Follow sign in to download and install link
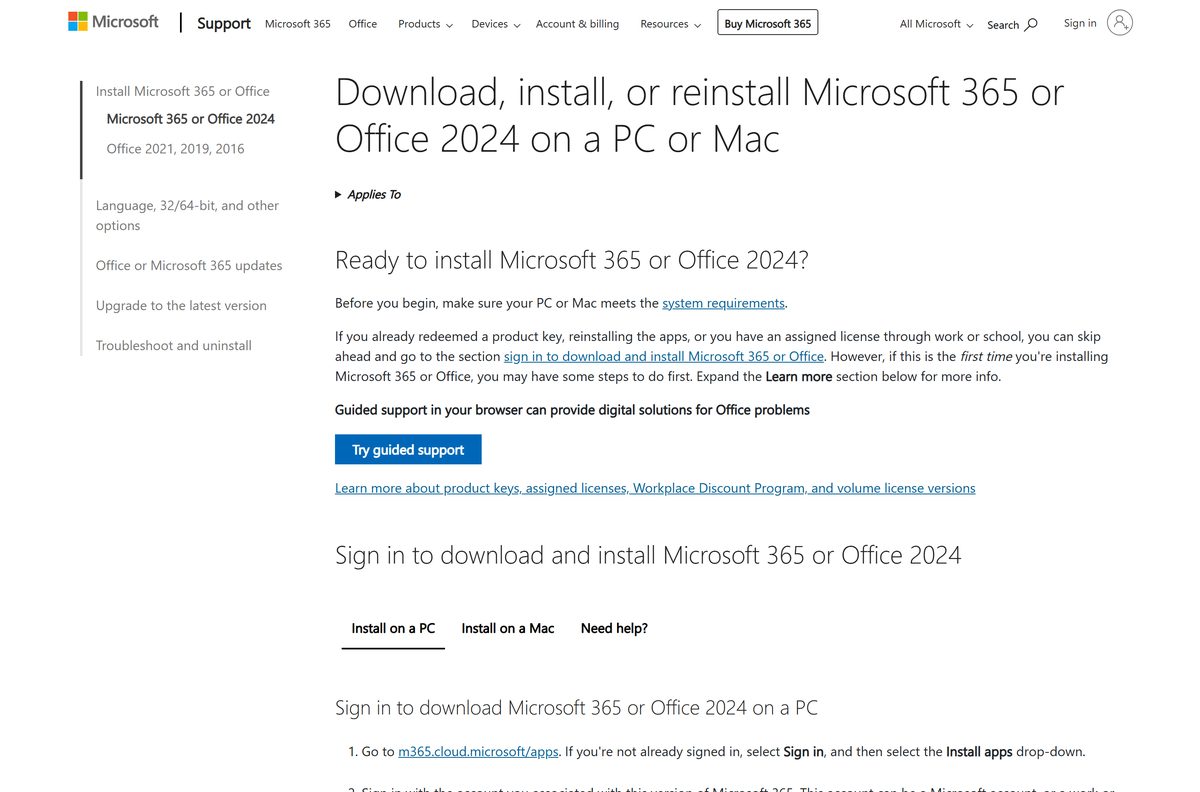The width and height of the screenshot is (1200, 792). click(x=664, y=356)
